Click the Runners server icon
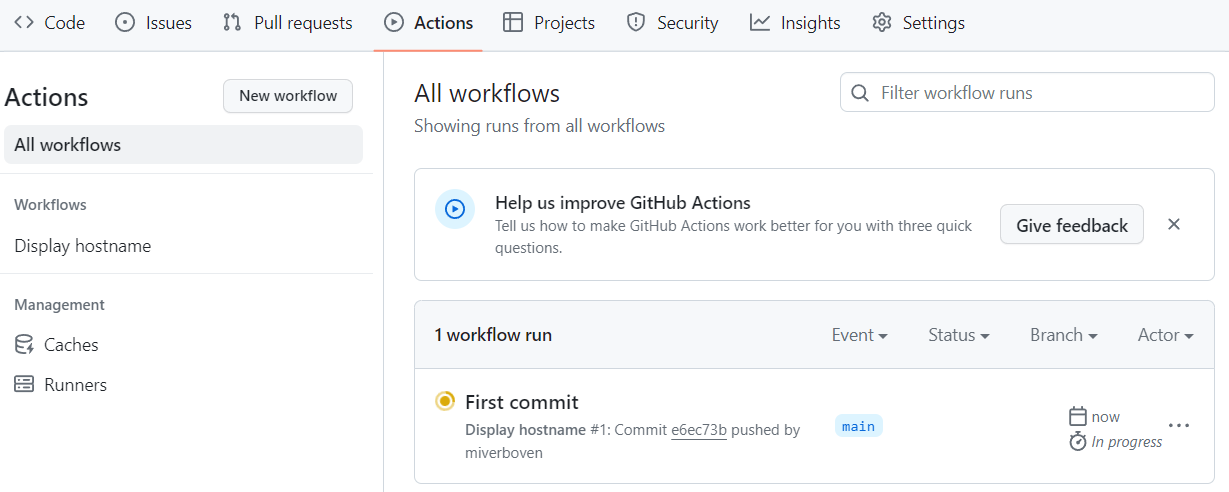This screenshot has height=492, width=1229. click(x=24, y=385)
